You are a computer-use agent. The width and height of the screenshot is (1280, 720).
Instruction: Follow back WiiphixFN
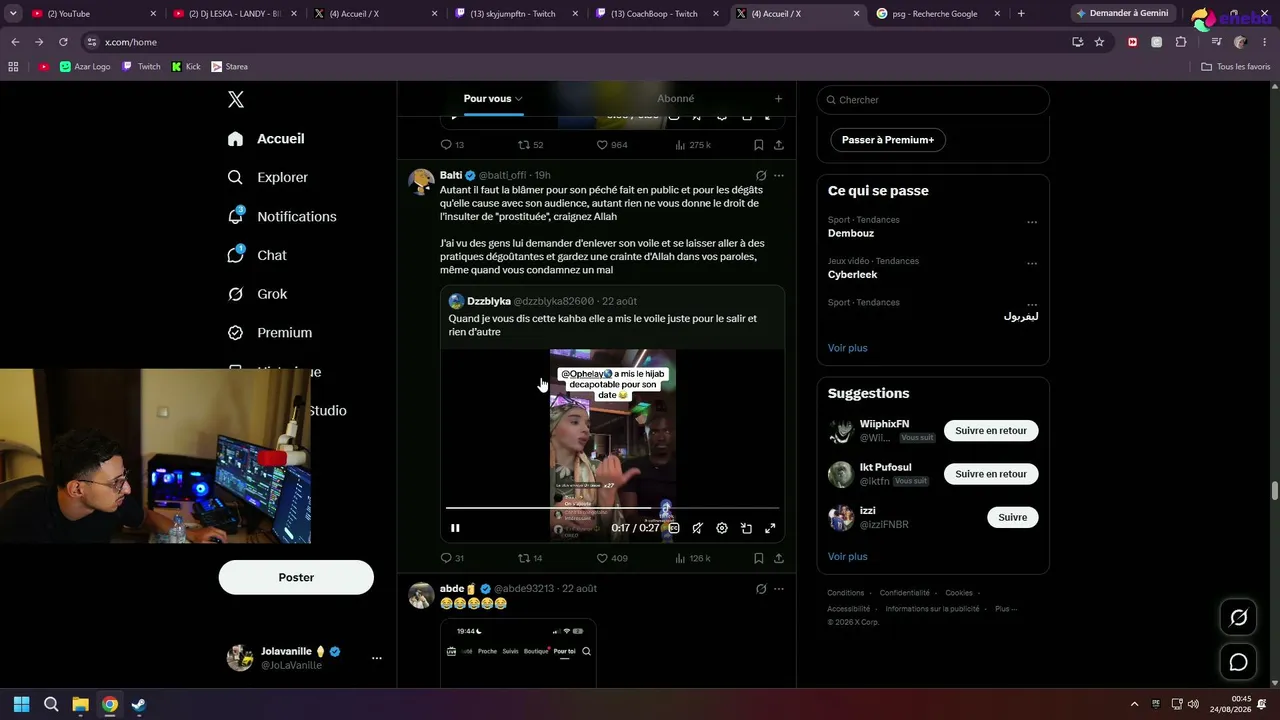(x=991, y=431)
